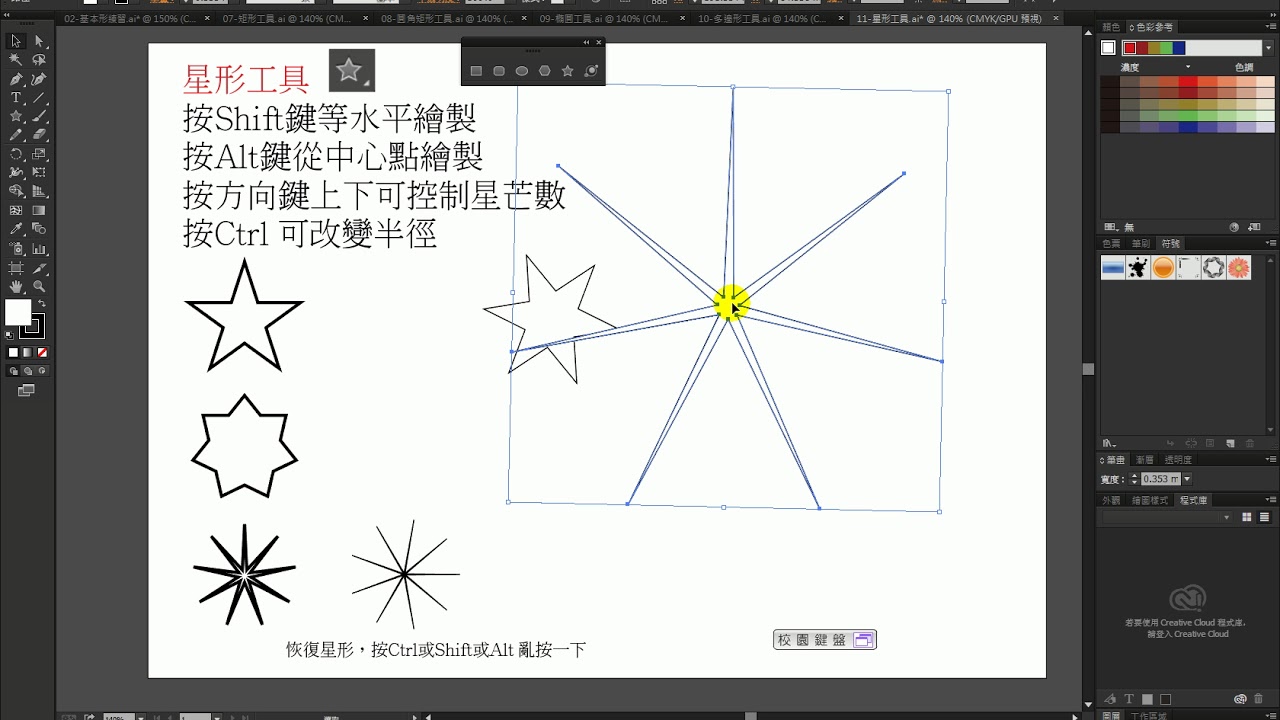This screenshot has width=1280, height=720.
Task: Open Symbols panel menu
Action: (1271, 243)
